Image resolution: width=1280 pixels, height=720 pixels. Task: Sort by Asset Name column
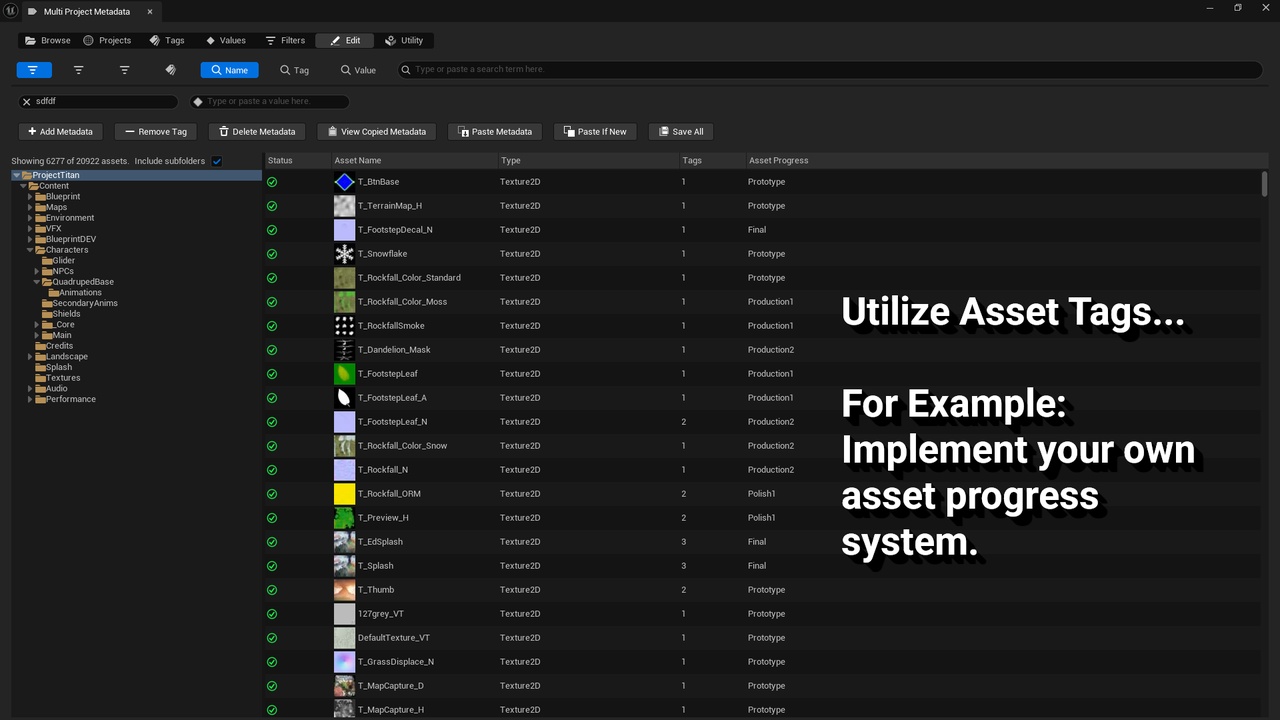pos(414,161)
